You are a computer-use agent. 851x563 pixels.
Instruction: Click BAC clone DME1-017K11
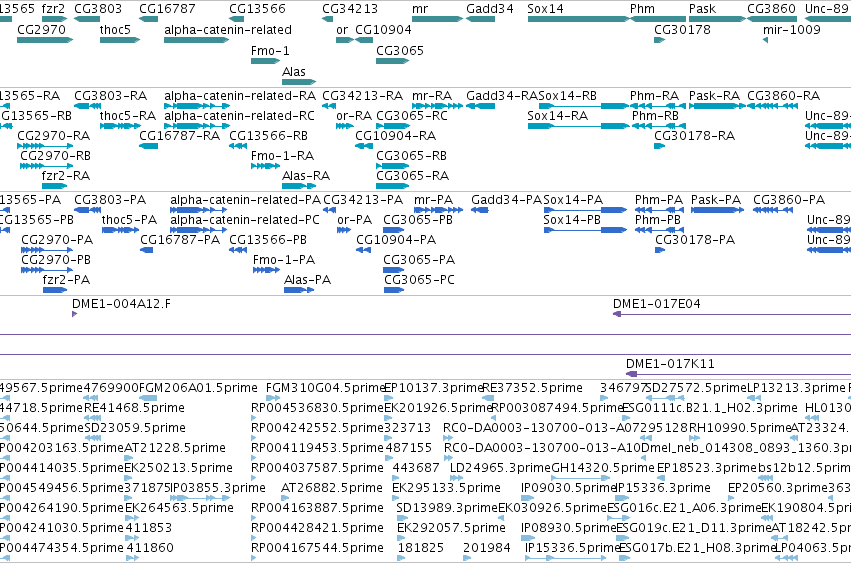click(x=670, y=364)
